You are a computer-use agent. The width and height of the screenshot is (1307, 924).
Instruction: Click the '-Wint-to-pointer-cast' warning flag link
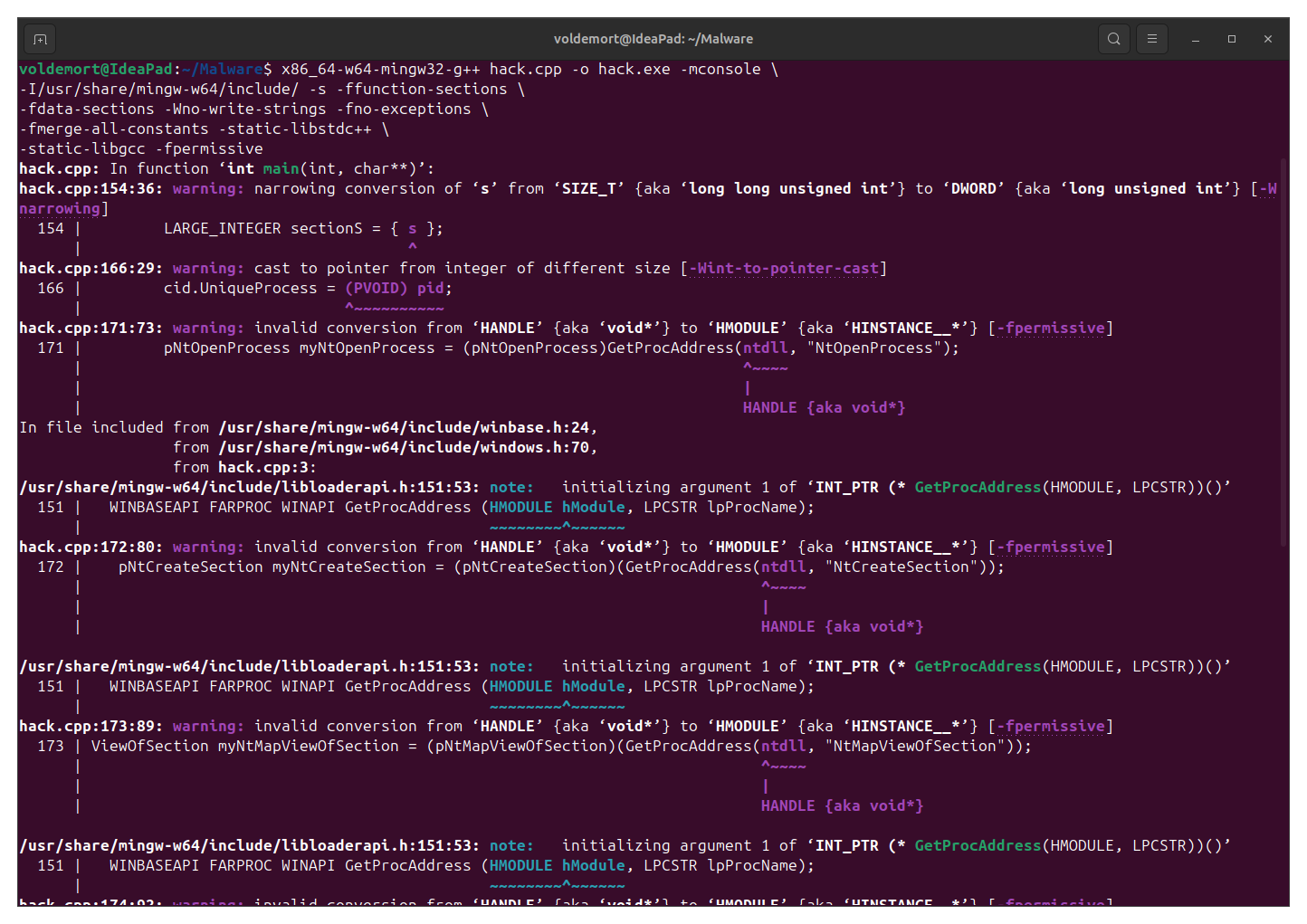pyautogui.click(x=784, y=269)
